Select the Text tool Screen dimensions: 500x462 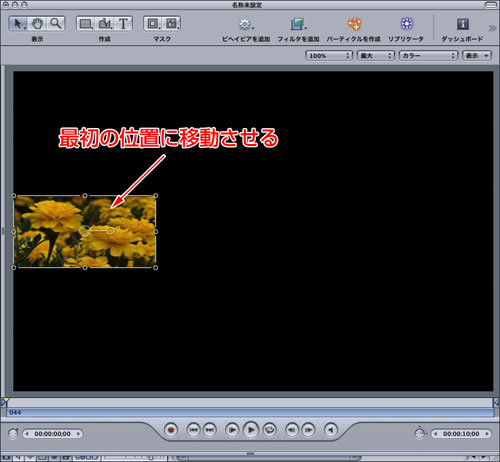(123, 24)
